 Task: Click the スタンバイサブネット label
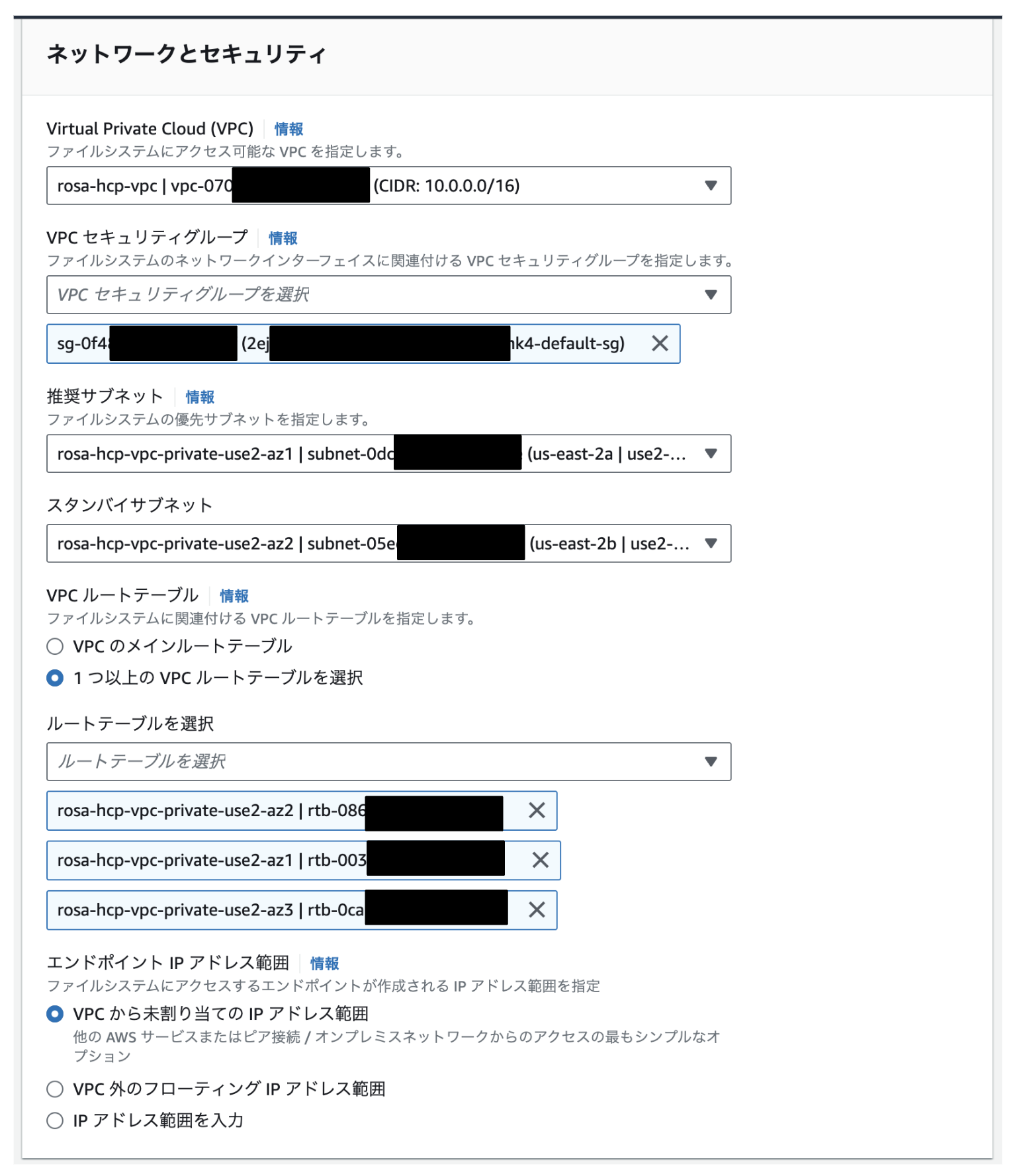click(x=130, y=505)
